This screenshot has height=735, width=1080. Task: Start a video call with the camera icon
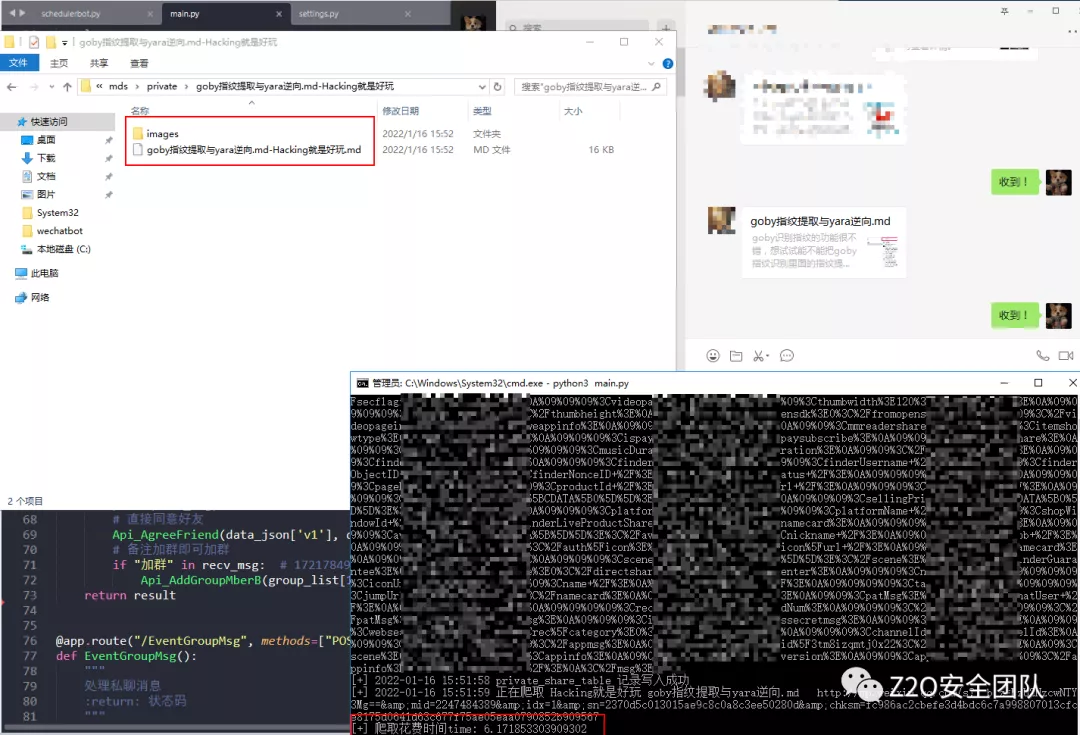pyautogui.click(x=1066, y=355)
